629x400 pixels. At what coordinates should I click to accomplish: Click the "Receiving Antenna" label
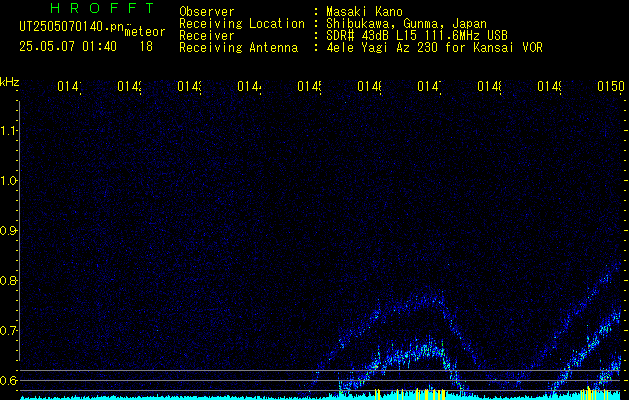238,48
